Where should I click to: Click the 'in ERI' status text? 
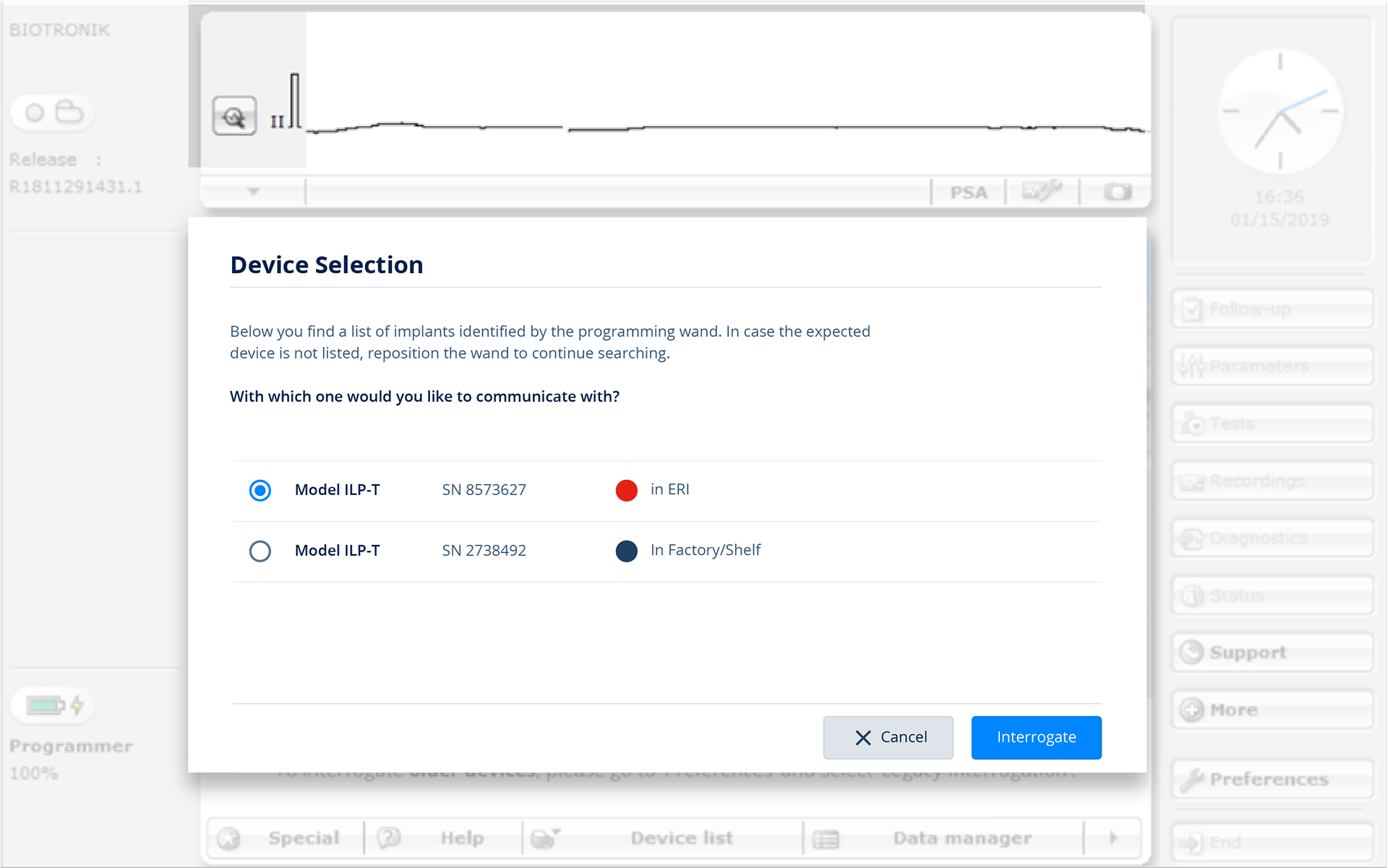[x=669, y=489]
